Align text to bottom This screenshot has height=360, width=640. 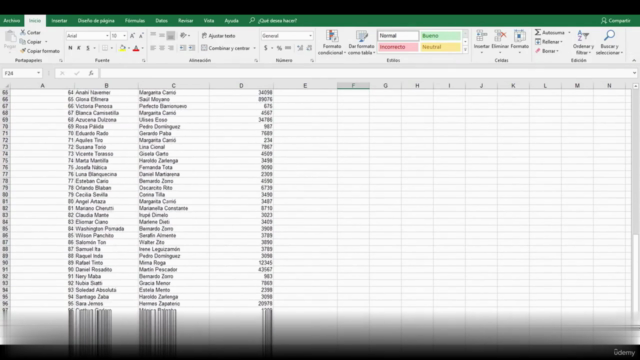171,36
